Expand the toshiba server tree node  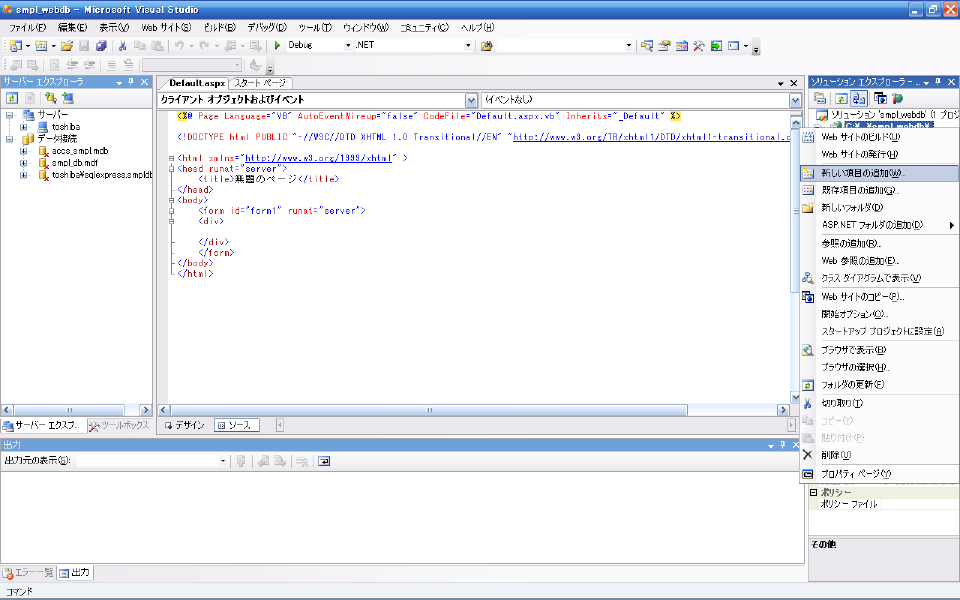coord(23,127)
